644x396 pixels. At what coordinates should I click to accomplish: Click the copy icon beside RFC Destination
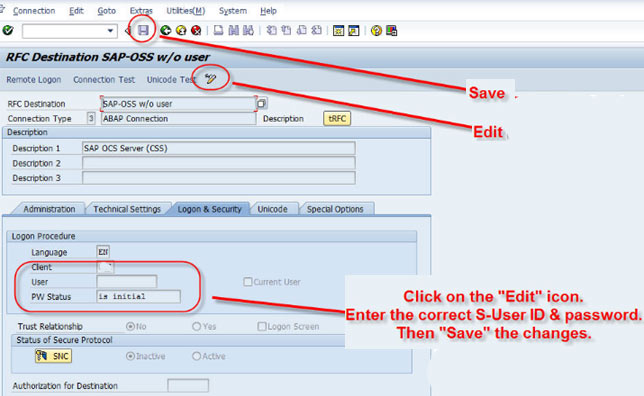[x=262, y=103]
